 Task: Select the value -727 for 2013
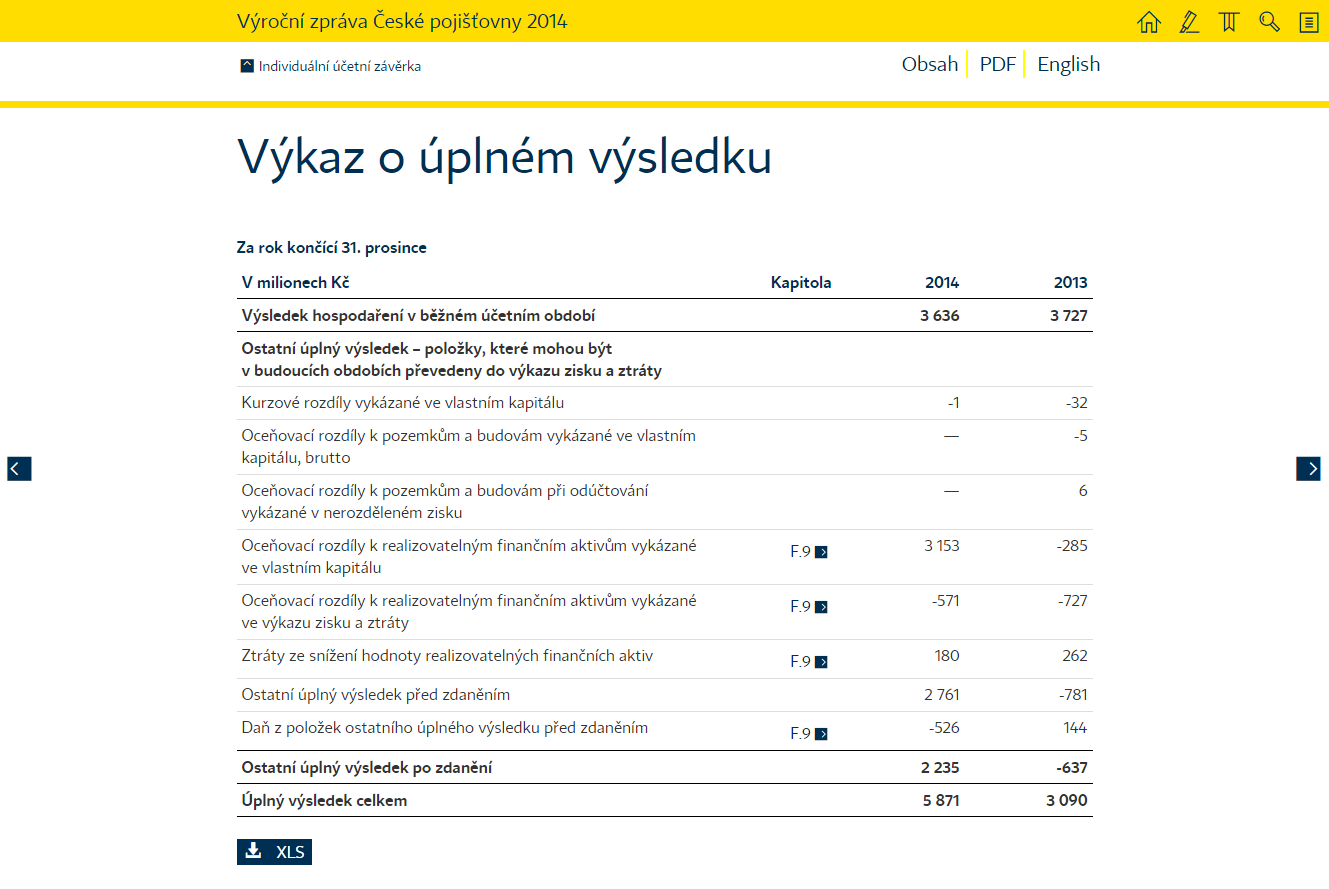coord(1072,600)
